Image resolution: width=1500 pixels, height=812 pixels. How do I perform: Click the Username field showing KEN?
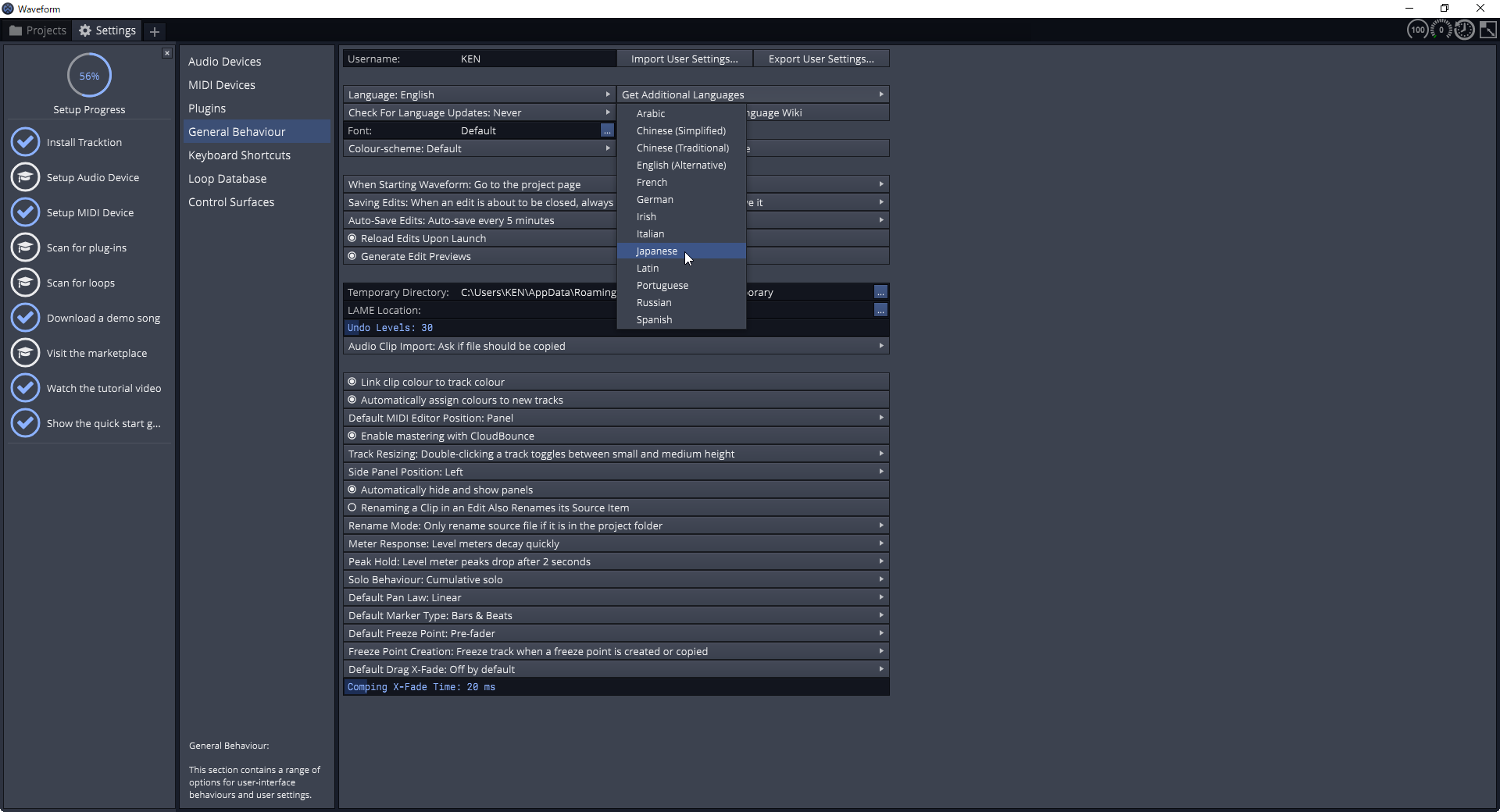(x=480, y=59)
